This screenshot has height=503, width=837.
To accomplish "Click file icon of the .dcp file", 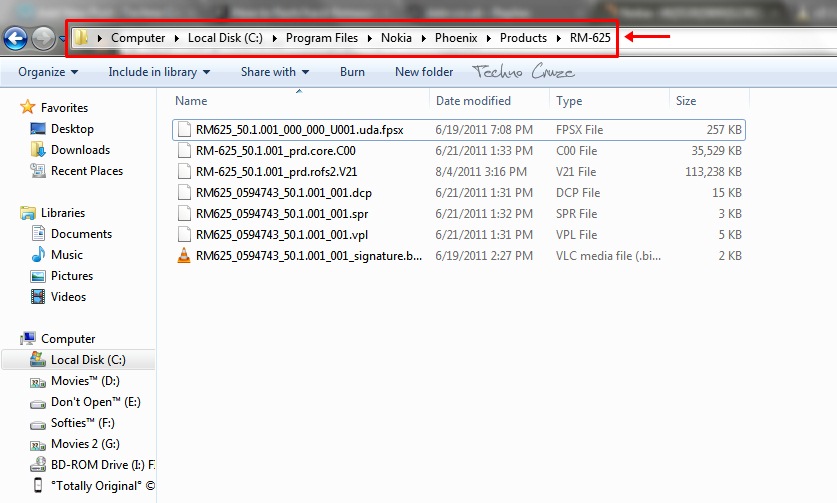I will (x=184, y=193).
